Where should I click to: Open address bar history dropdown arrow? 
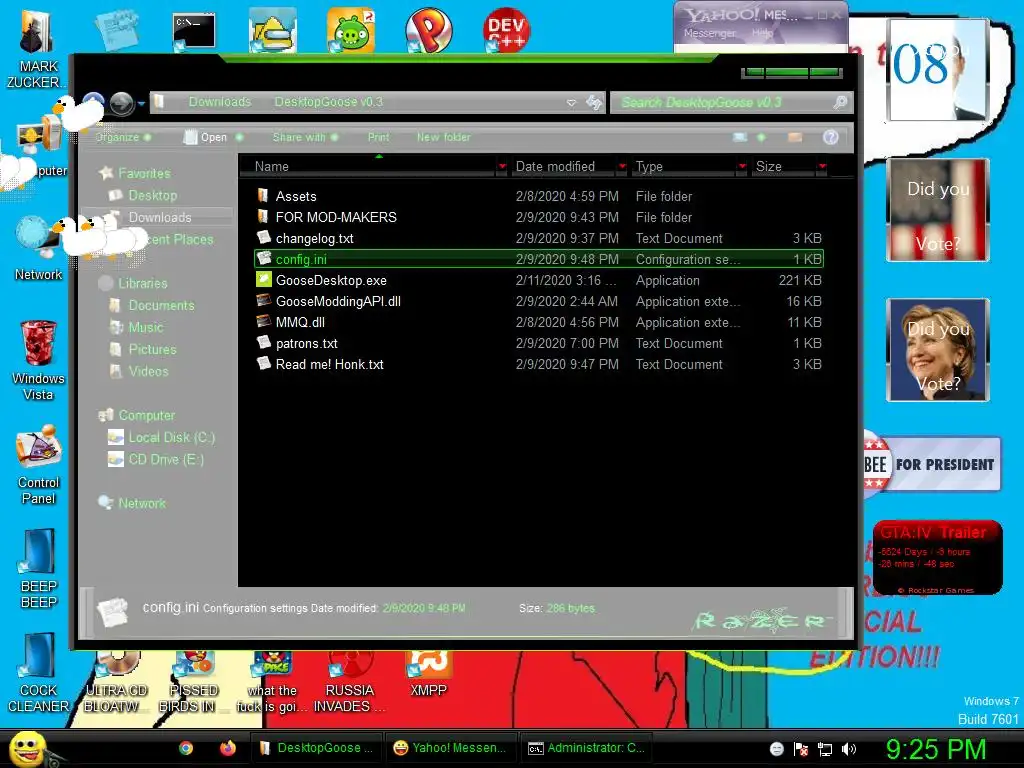(x=571, y=103)
